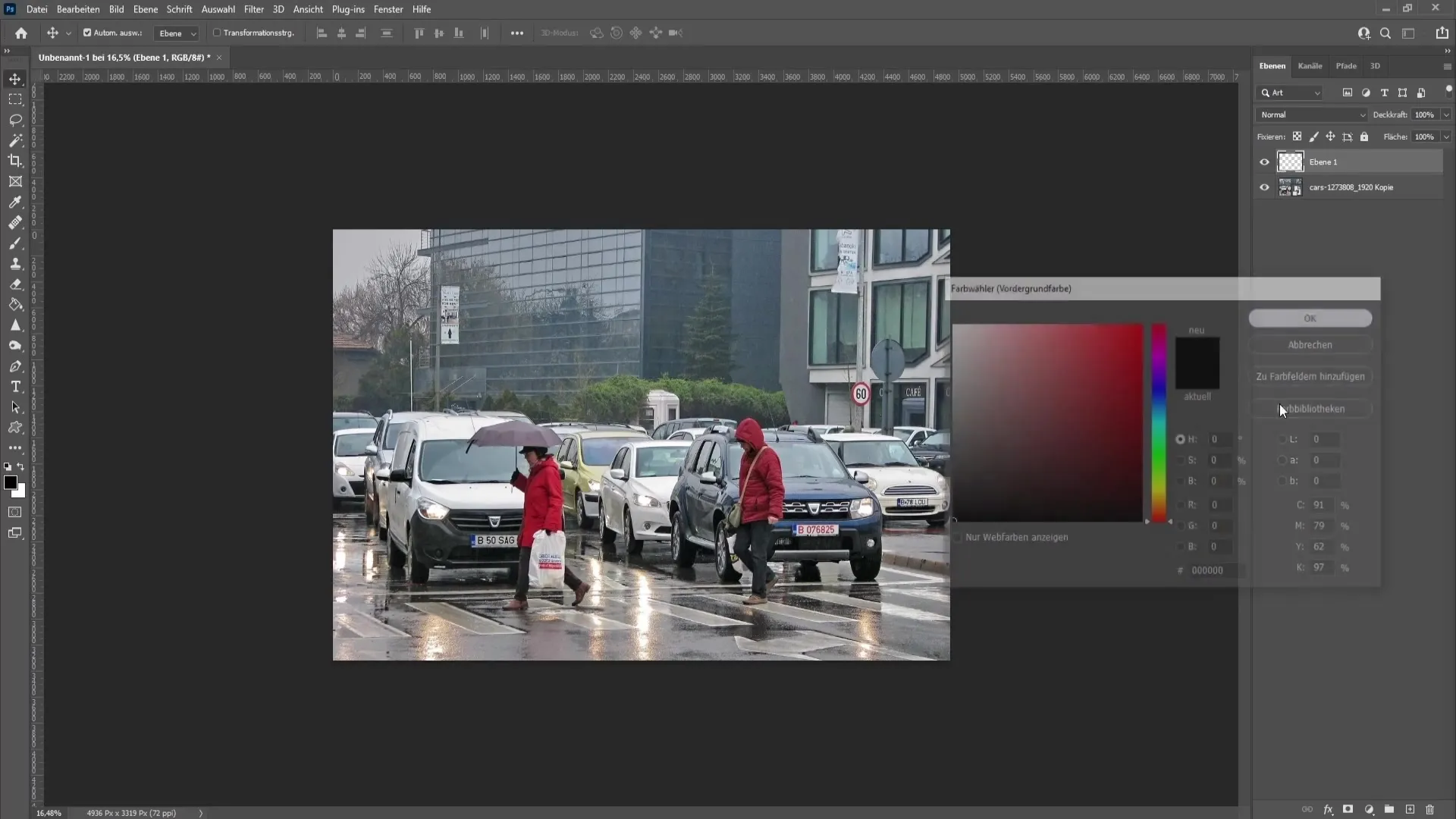The image size is (1456, 819).
Task: Toggle visibility of cars-1273608_1920 Kopie
Action: point(1265,187)
